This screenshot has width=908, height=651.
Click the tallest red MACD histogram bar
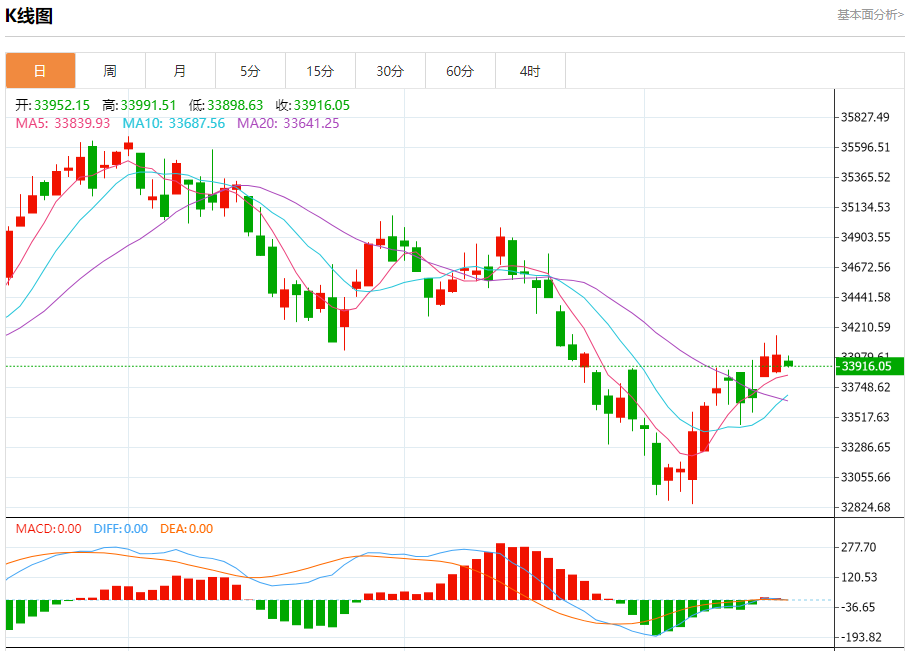[x=500, y=572]
